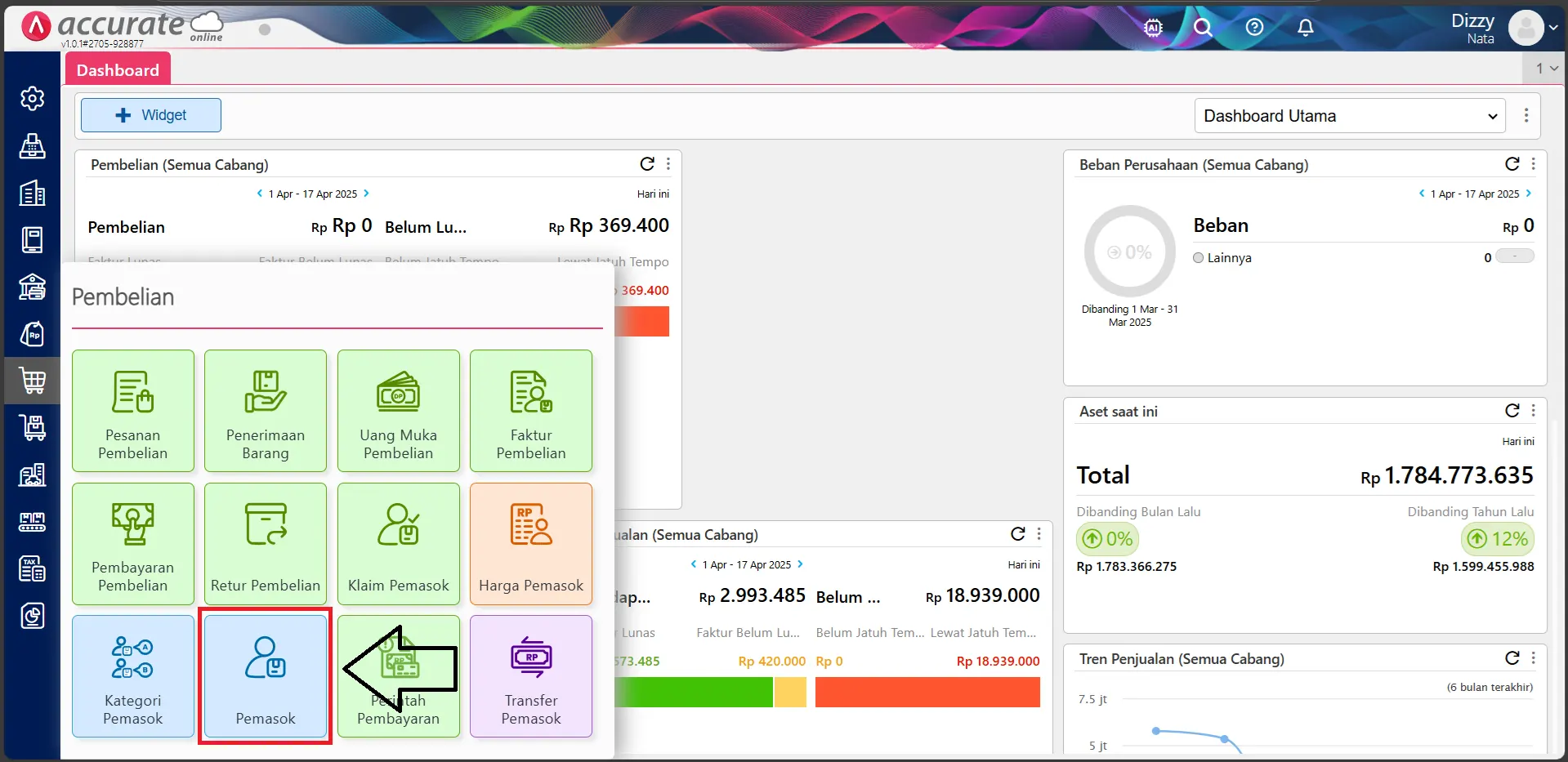Select the Lainnya radio button
1568x762 pixels.
(x=1199, y=257)
